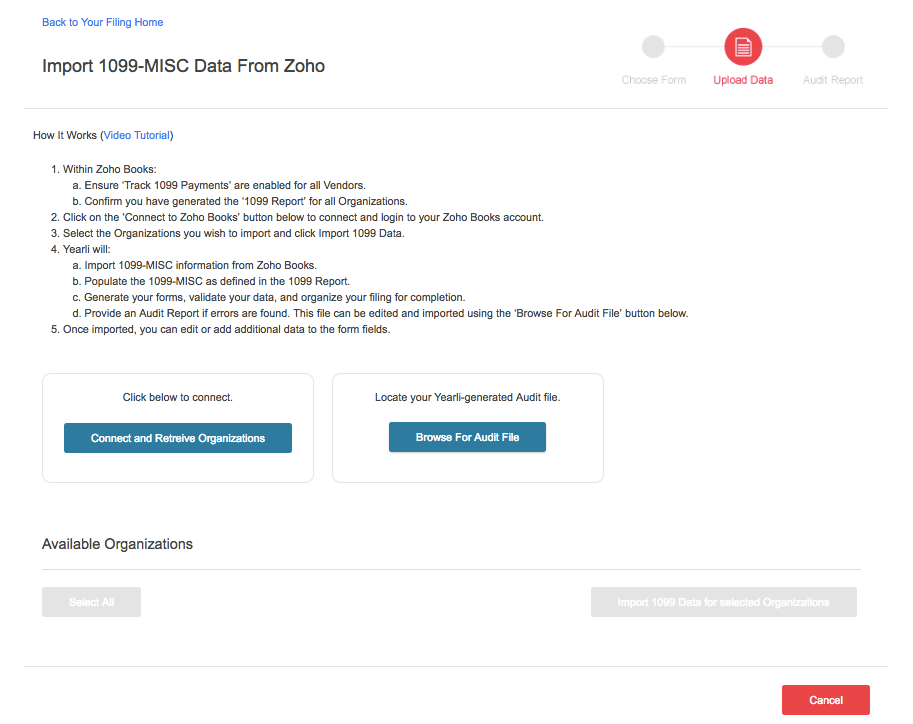Click the Available Organizations section heading

click(117, 544)
